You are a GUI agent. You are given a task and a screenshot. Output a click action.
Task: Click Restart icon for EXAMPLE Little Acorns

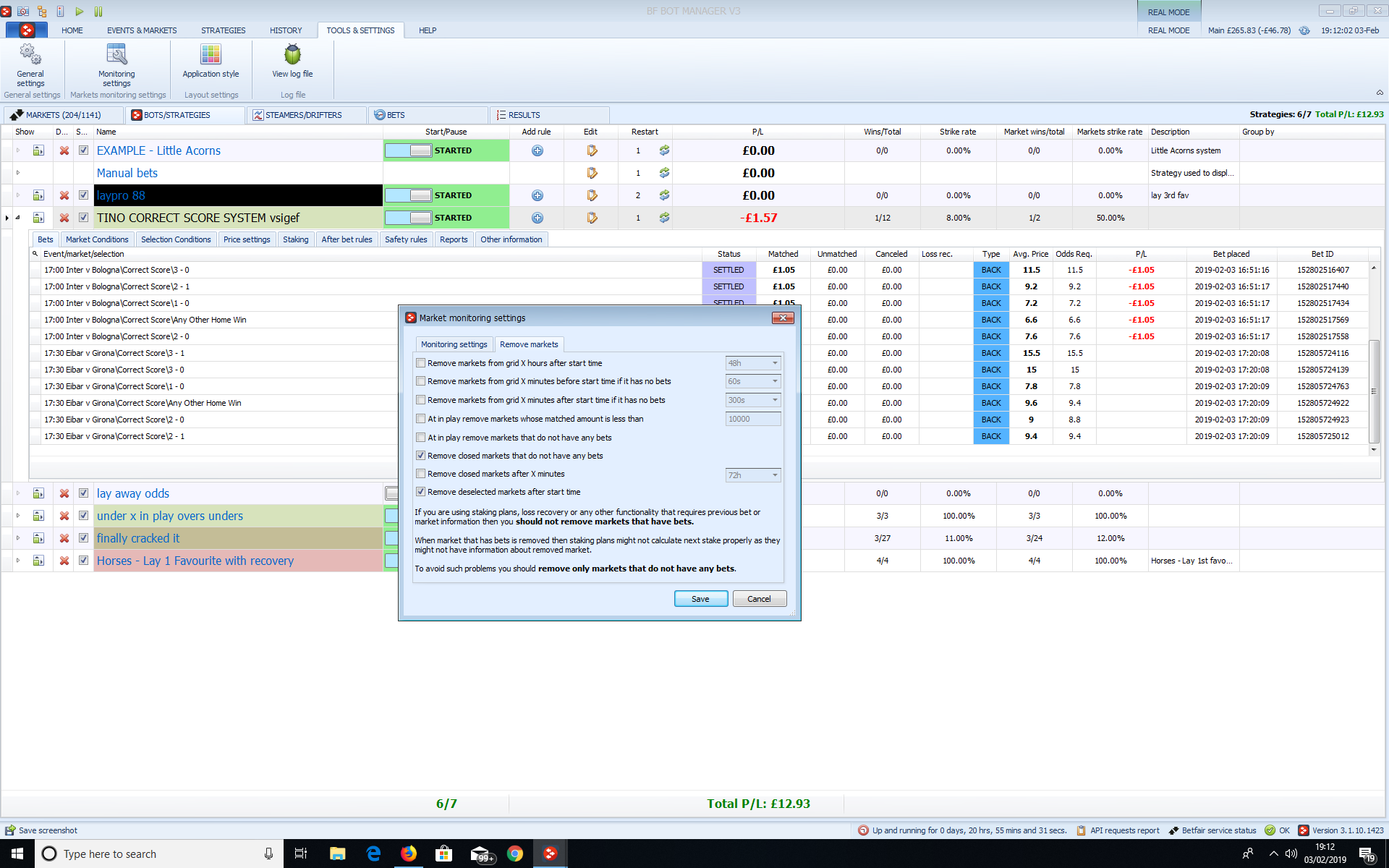pyautogui.click(x=664, y=150)
